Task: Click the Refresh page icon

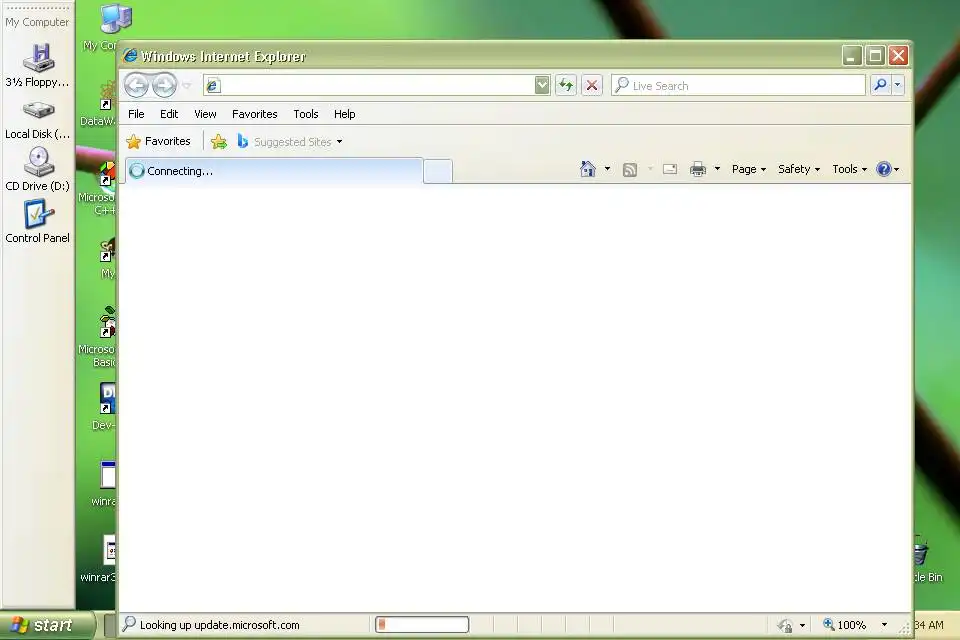Action: (x=566, y=85)
